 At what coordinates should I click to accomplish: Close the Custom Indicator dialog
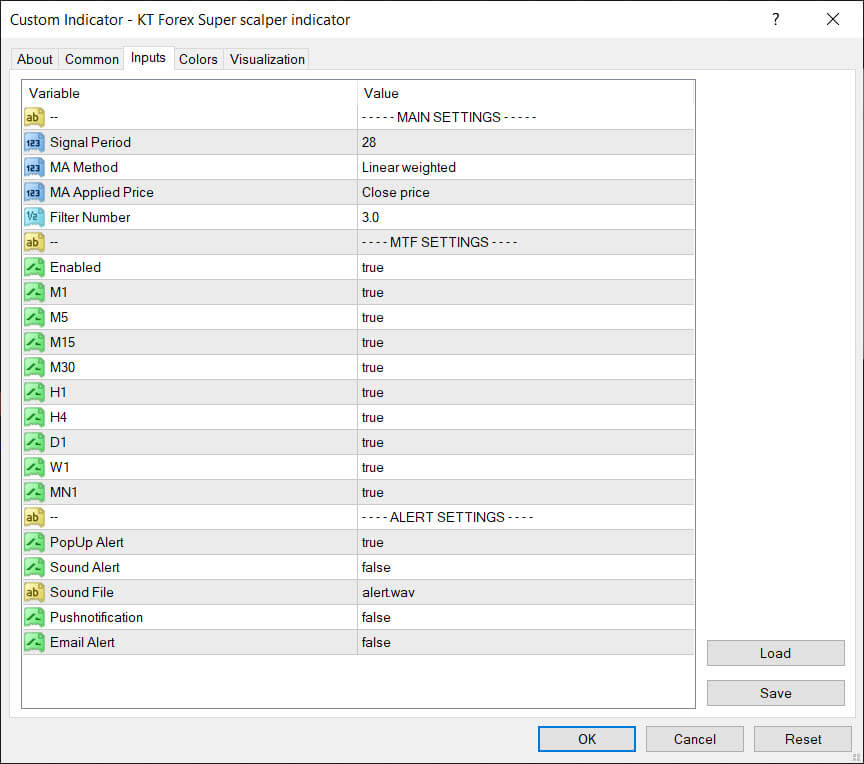pyautogui.click(x=833, y=20)
